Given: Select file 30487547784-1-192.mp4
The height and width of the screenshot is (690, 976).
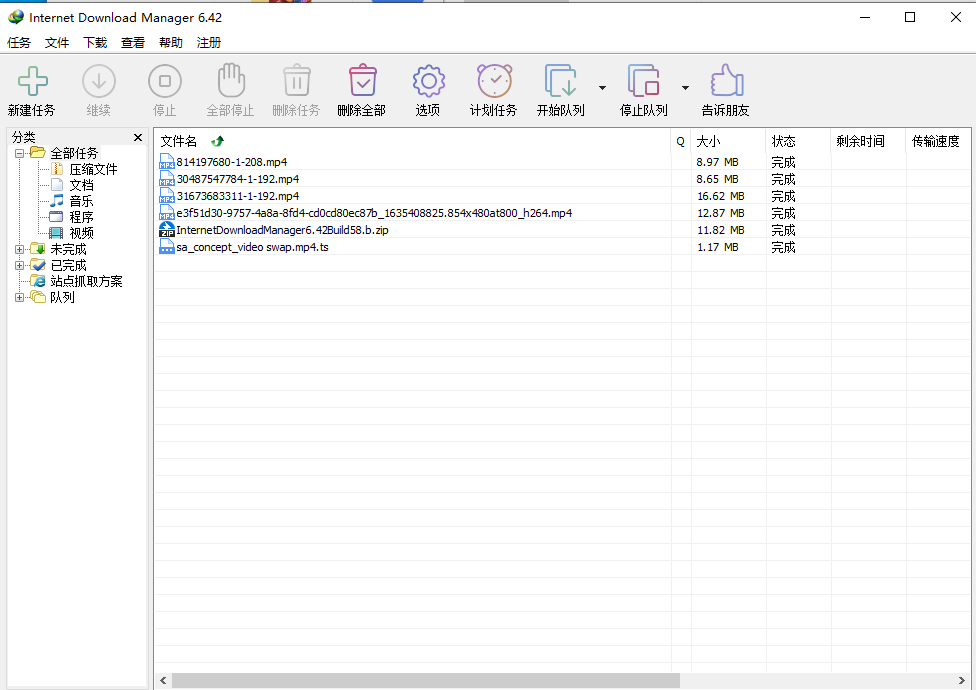Looking at the screenshot, I should [237, 179].
